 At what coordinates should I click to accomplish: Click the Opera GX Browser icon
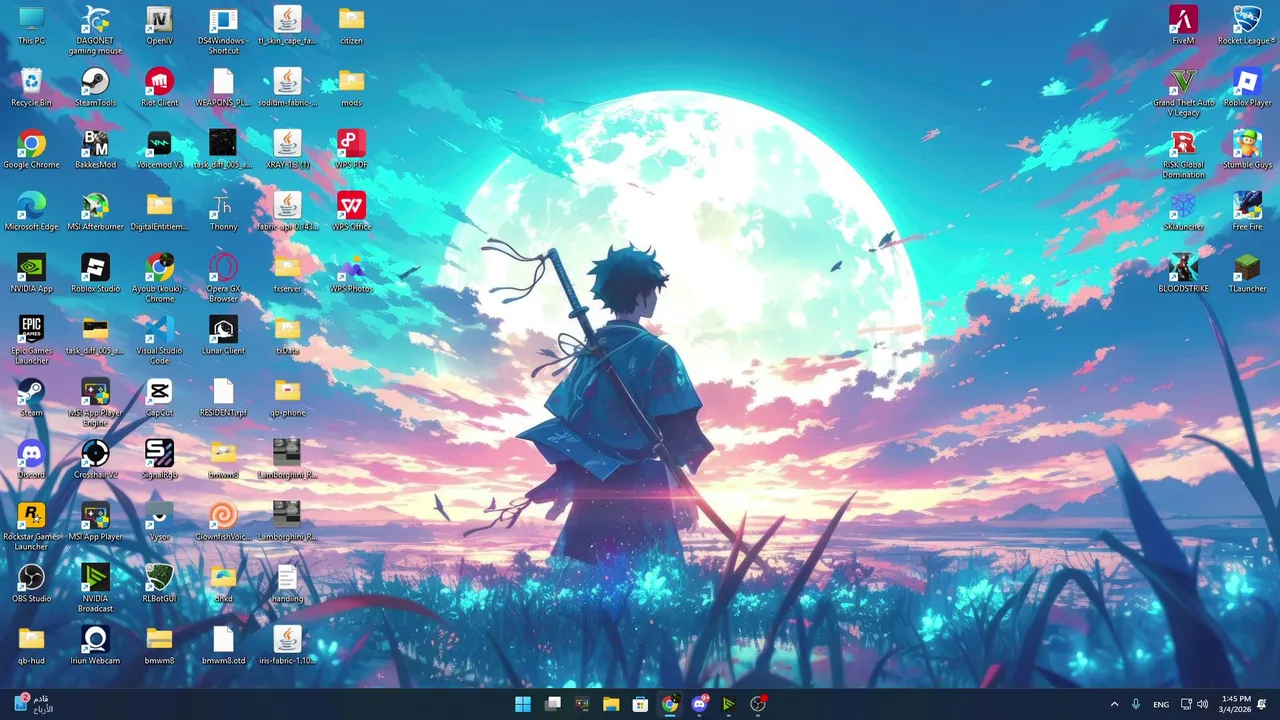pyautogui.click(x=223, y=278)
